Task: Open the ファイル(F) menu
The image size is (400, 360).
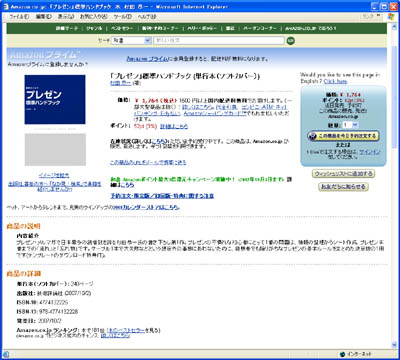Action: click(x=19, y=16)
